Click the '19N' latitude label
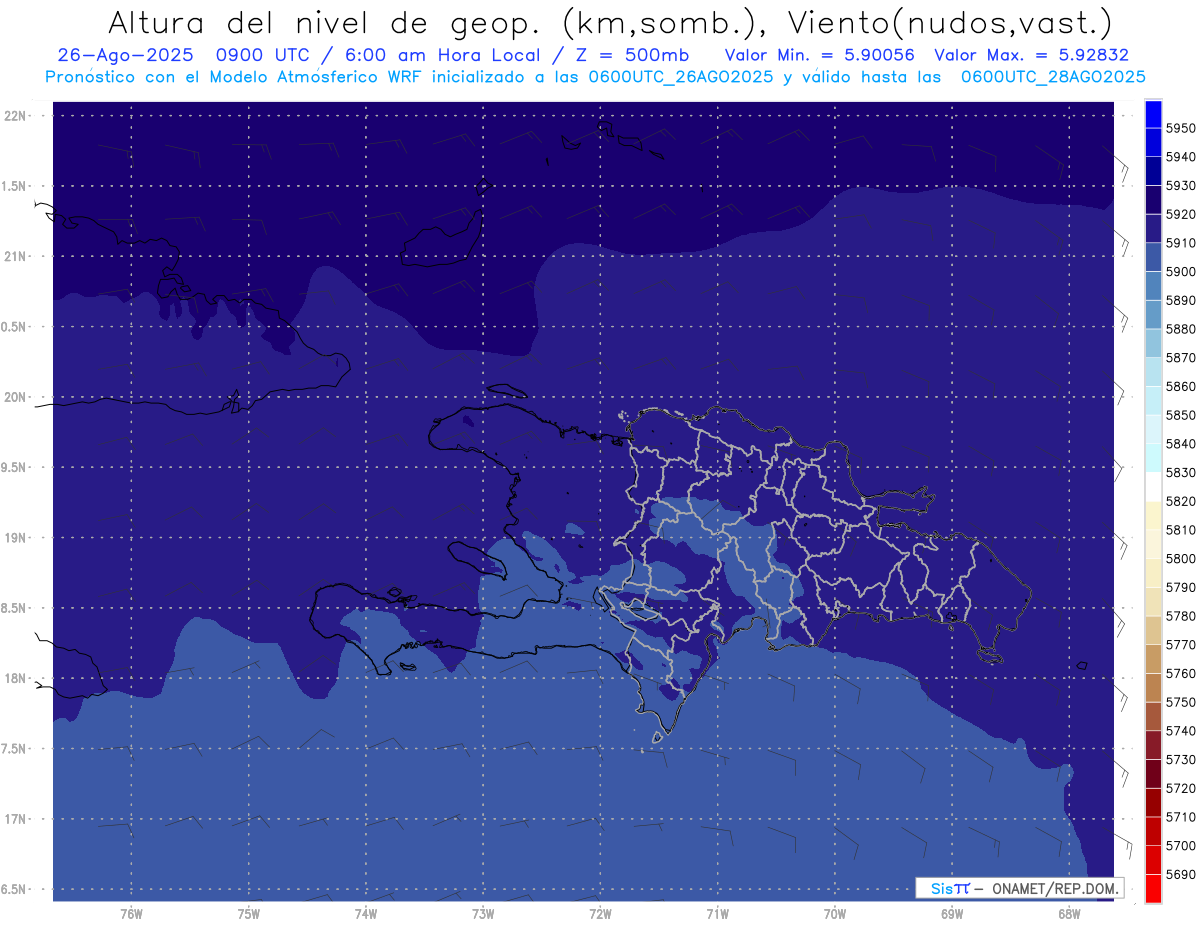The height and width of the screenshot is (927, 1200). point(16,538)
